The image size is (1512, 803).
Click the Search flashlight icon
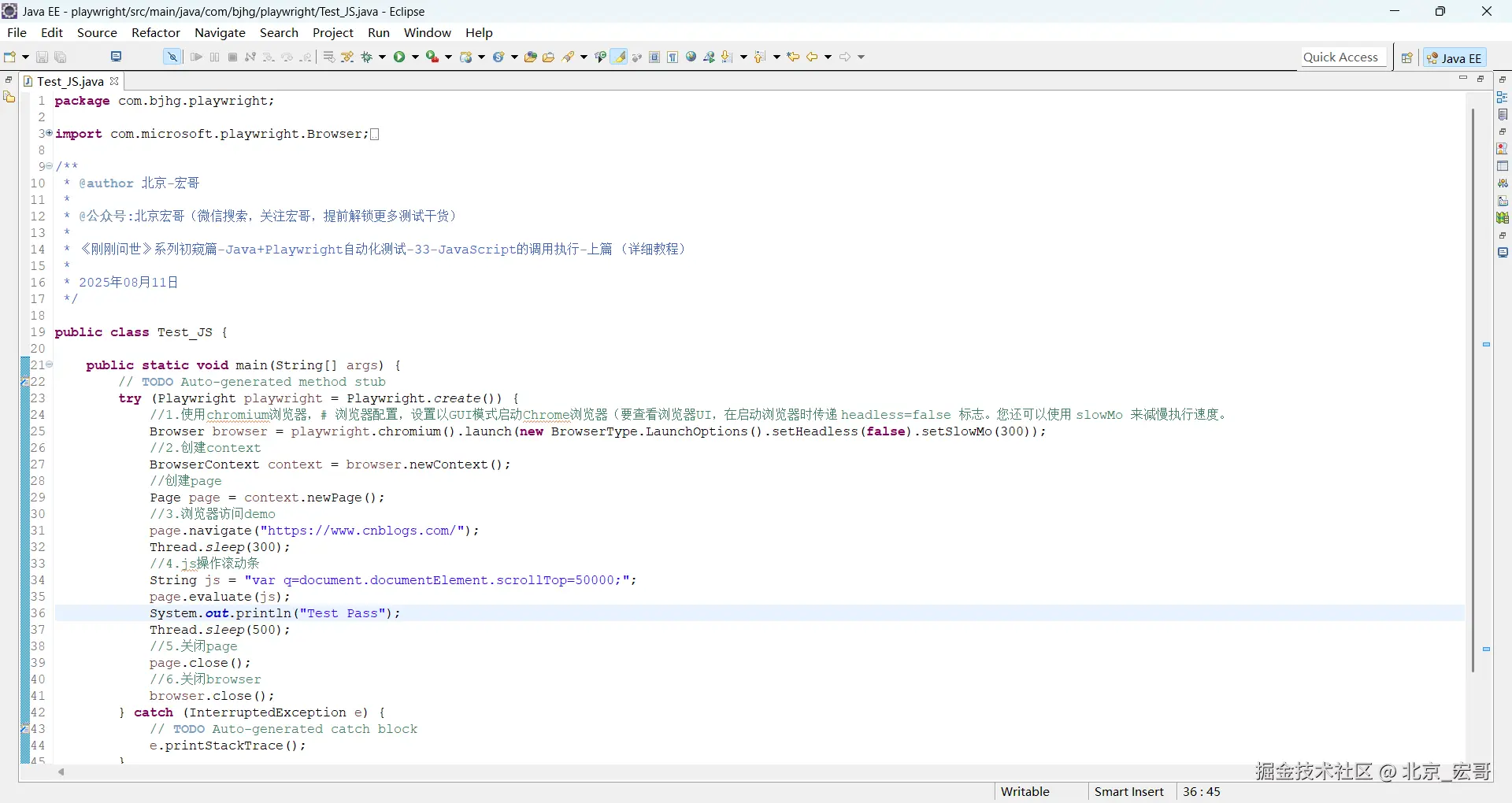coord(569,57)
